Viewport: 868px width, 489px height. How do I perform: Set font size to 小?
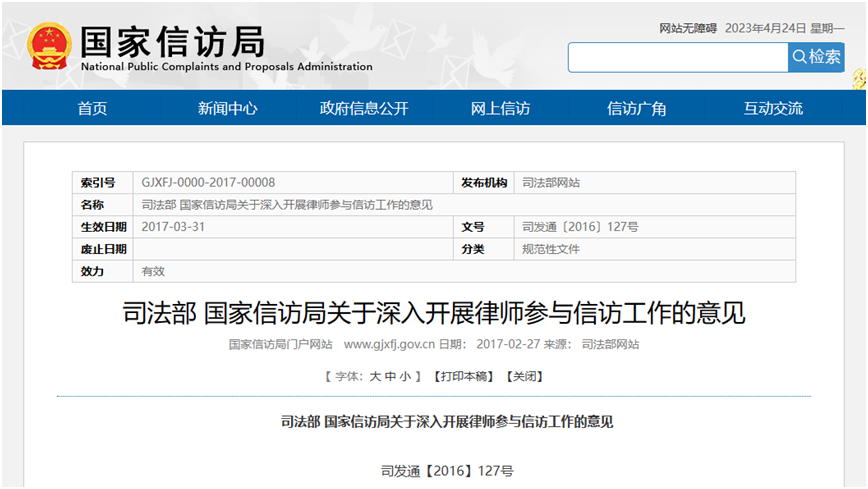coord(405,377)
